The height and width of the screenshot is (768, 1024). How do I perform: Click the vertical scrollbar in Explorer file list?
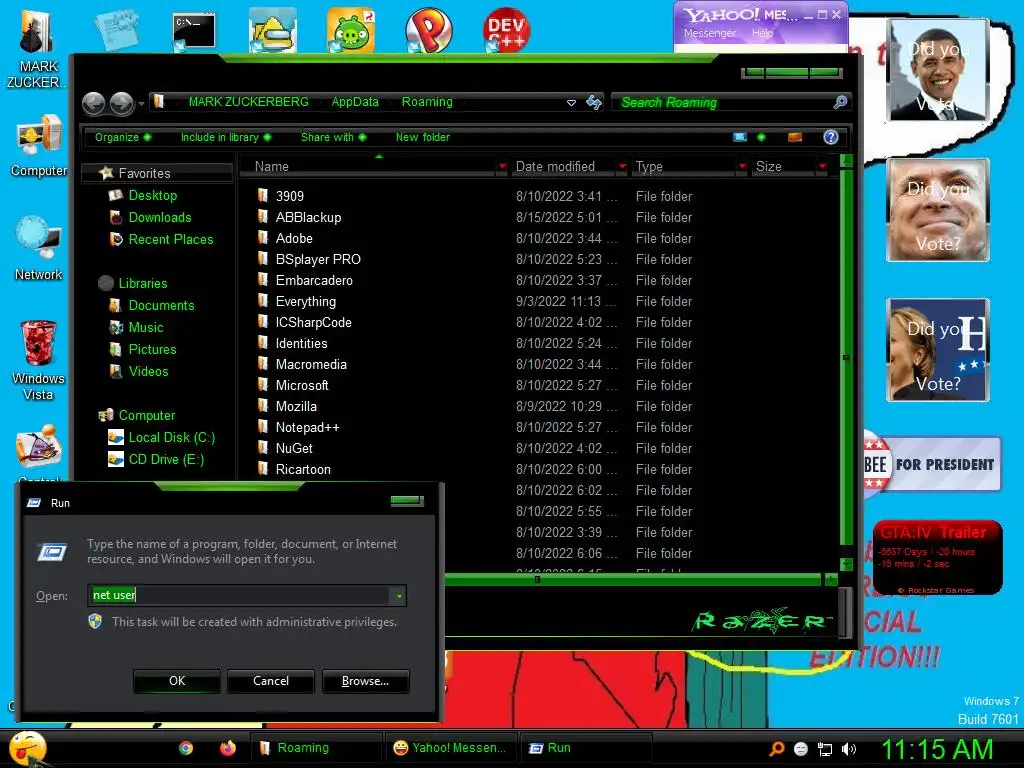point(846,358)
